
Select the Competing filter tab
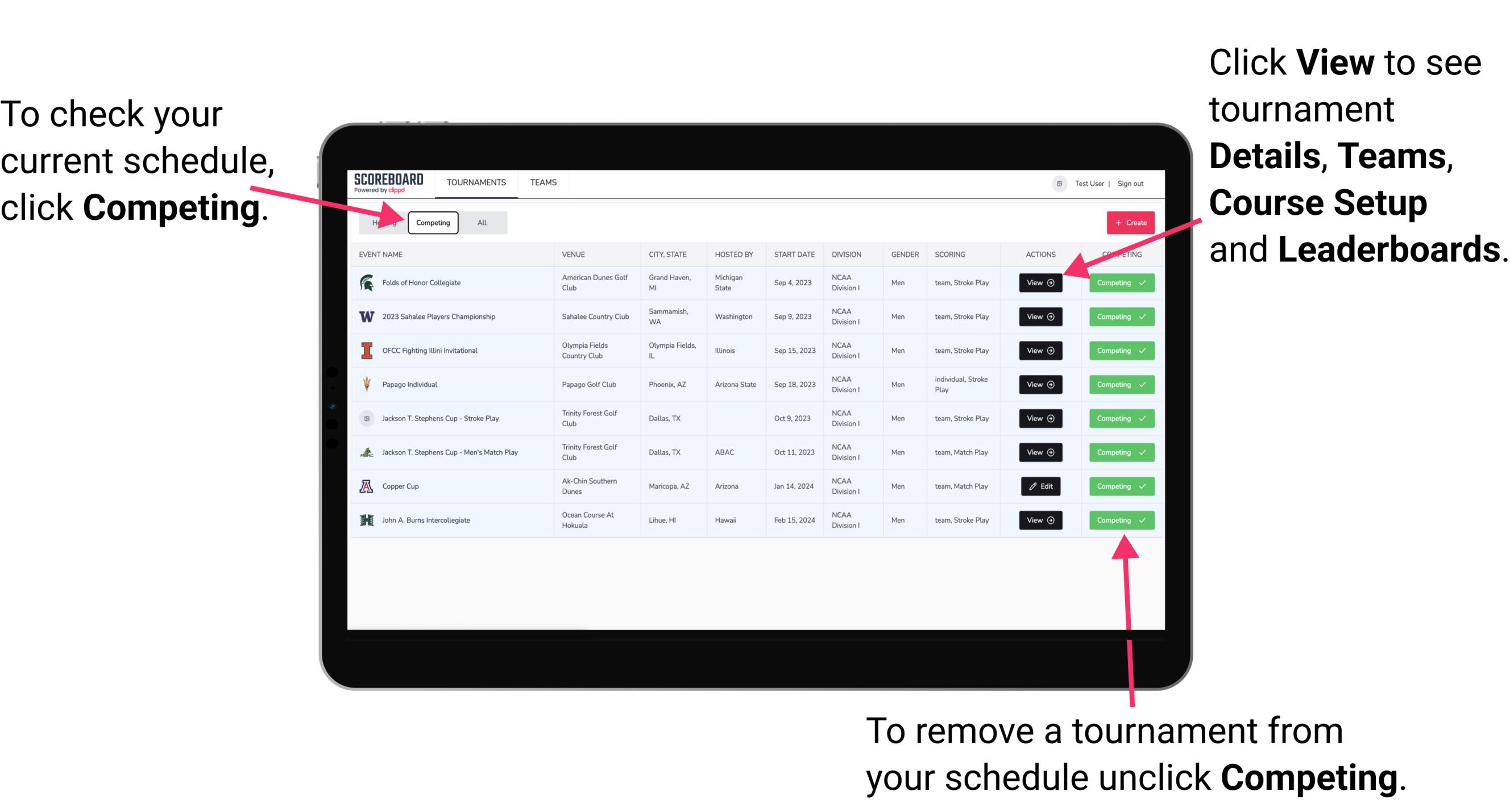click(432, 222)
